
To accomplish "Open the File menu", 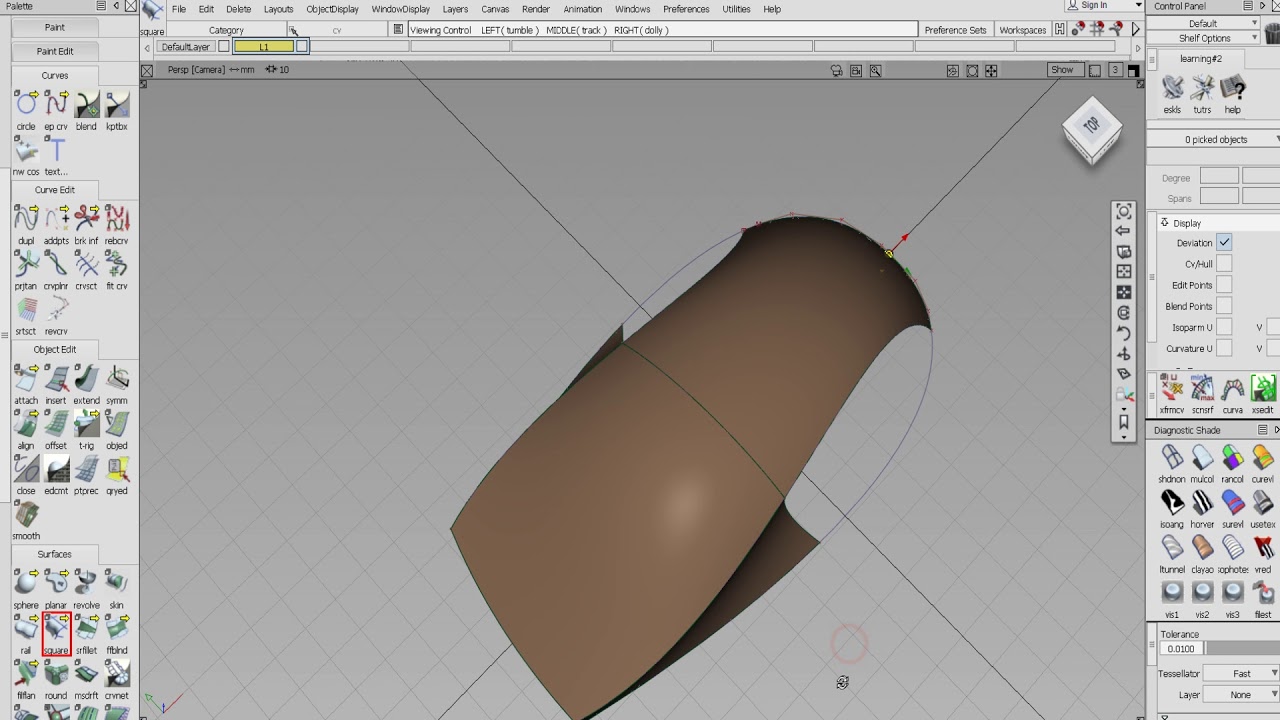I will pyautogui.click(x=179, y=9).
